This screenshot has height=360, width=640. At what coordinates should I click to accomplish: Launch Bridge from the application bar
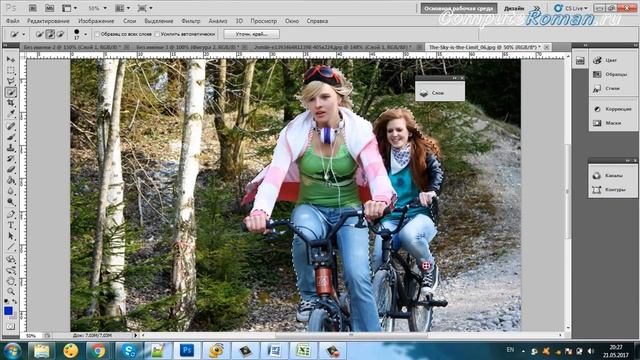pos(33,8)
